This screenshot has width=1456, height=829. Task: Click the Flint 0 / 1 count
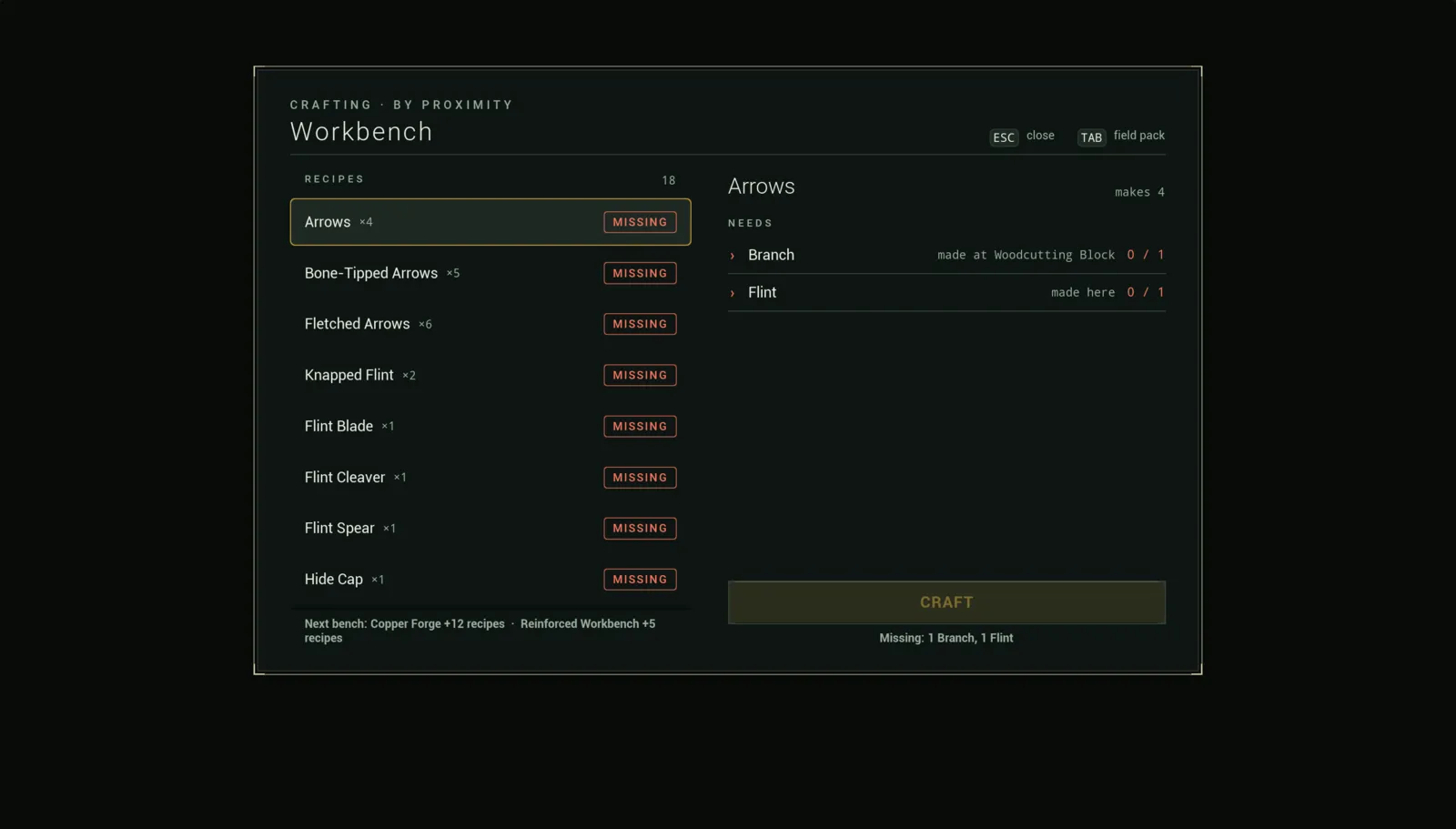(1146, 292)
